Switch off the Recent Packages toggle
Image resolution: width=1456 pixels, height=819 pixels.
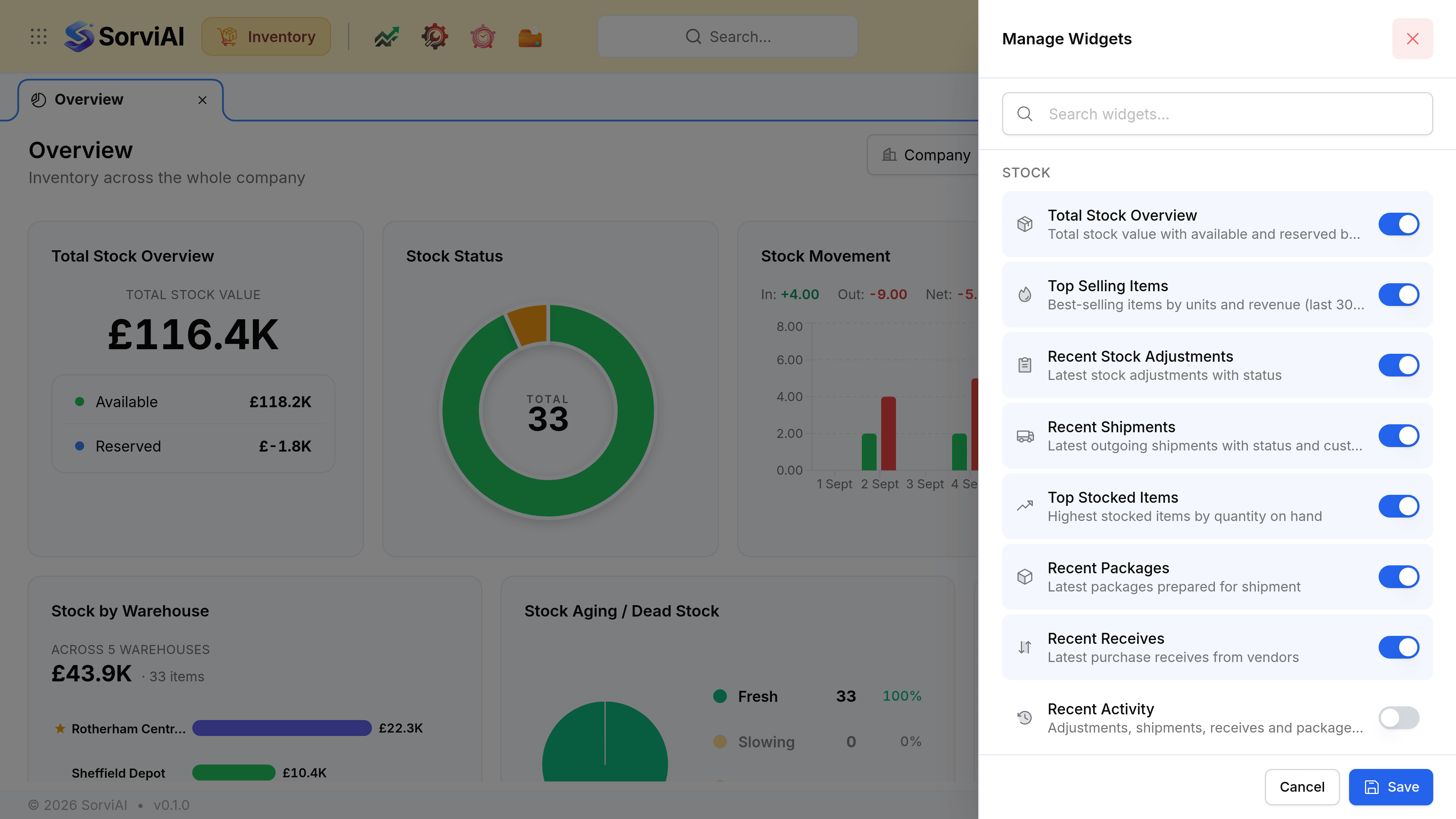pyautogui.click(x=1398, y=577)
